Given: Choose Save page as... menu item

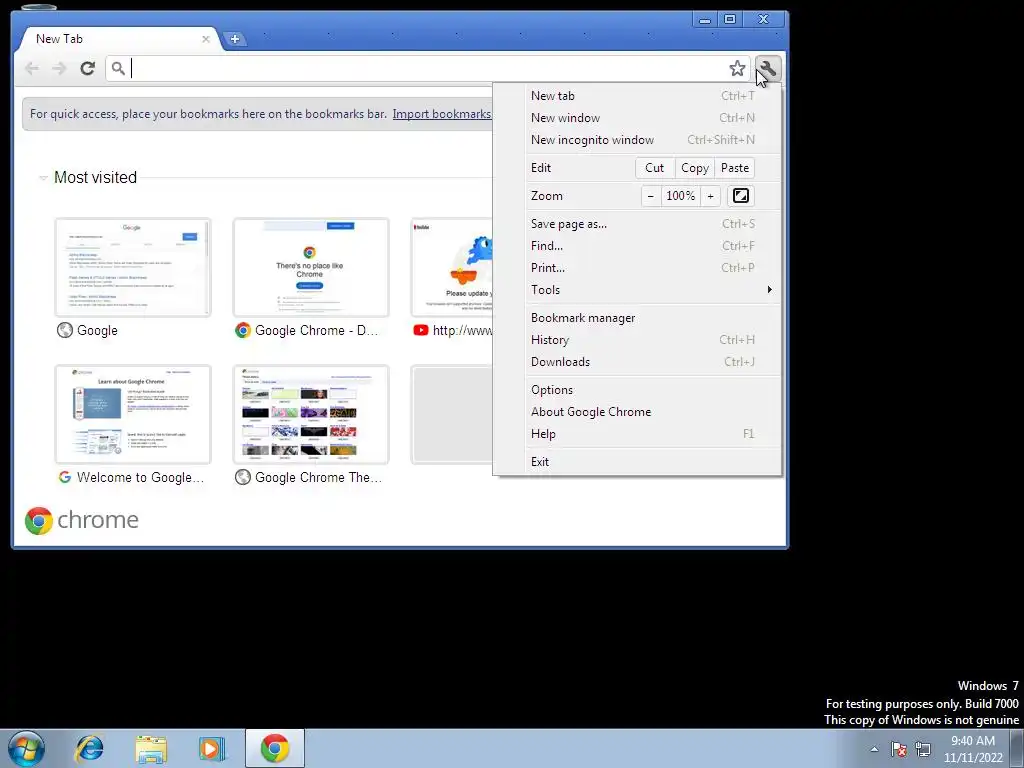Looking at the screenshot, I should pyautogui.click(x=653, y=224).
